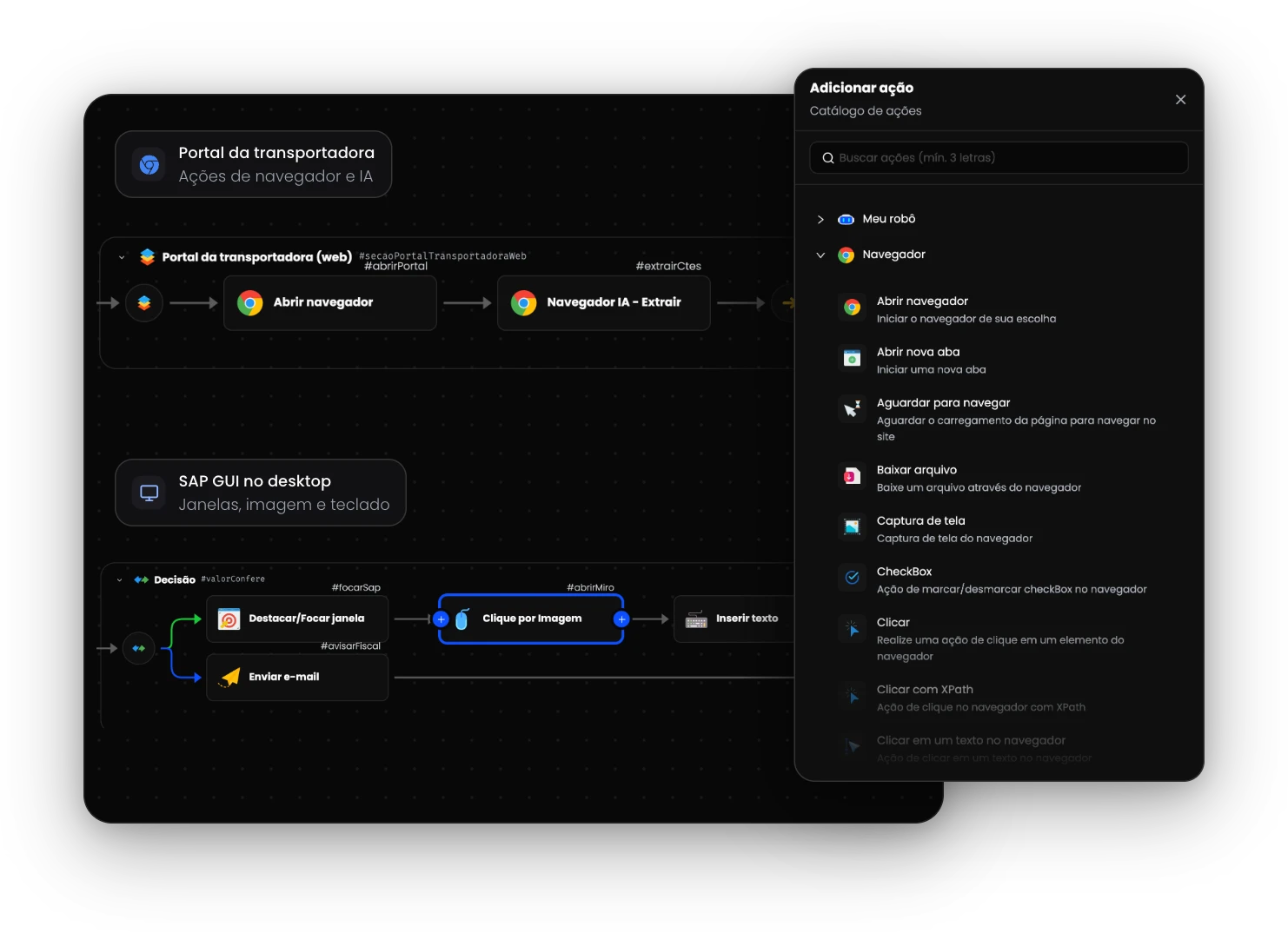Click the Portal da transportadora card icon
Image resolution: width=1288 pixels, height=933 pixels.
click(x=149, y=164)
